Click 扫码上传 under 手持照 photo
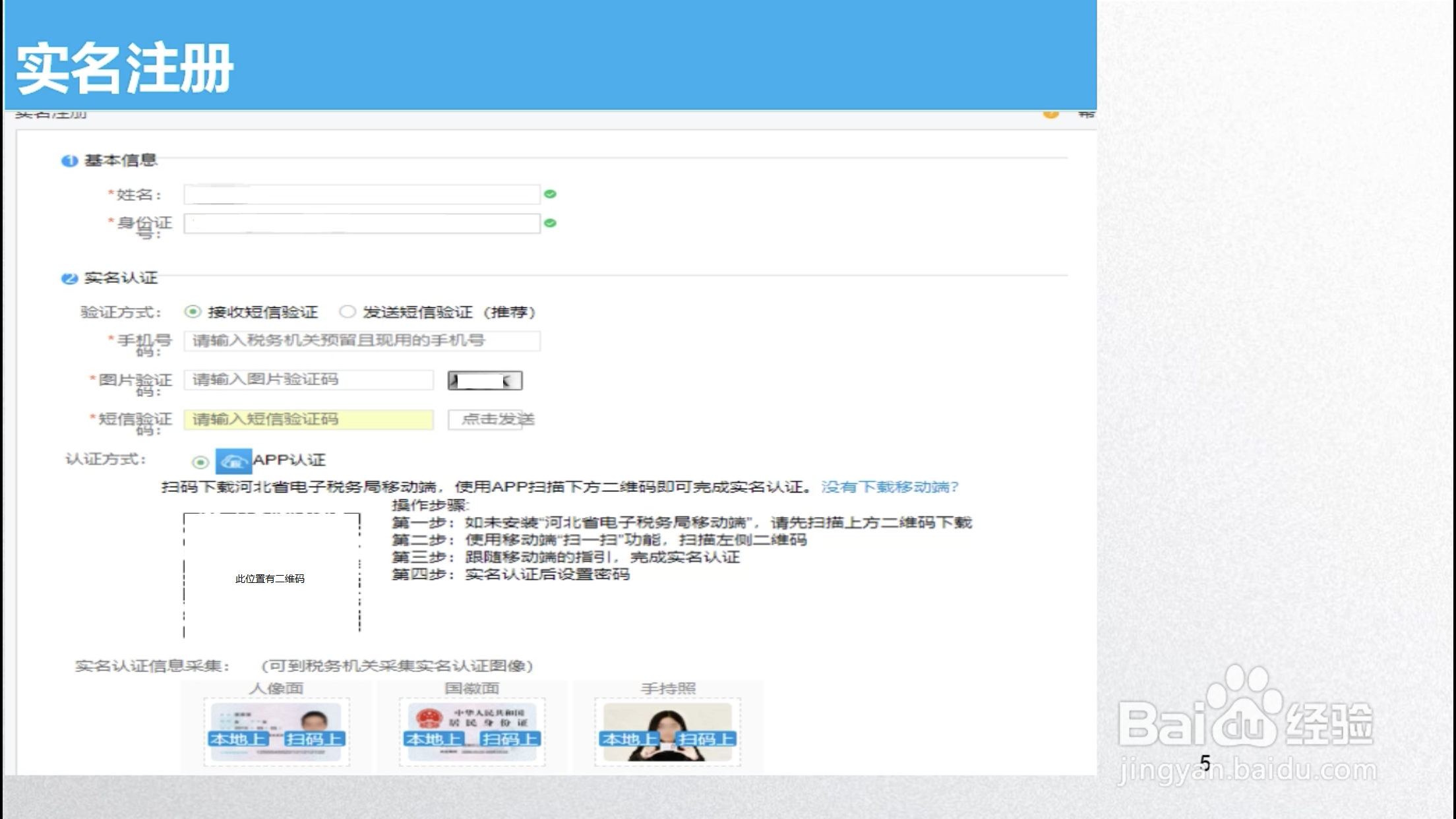This screenshot has height=819, width=1456. pyautogui.click(x=706, y=739)
